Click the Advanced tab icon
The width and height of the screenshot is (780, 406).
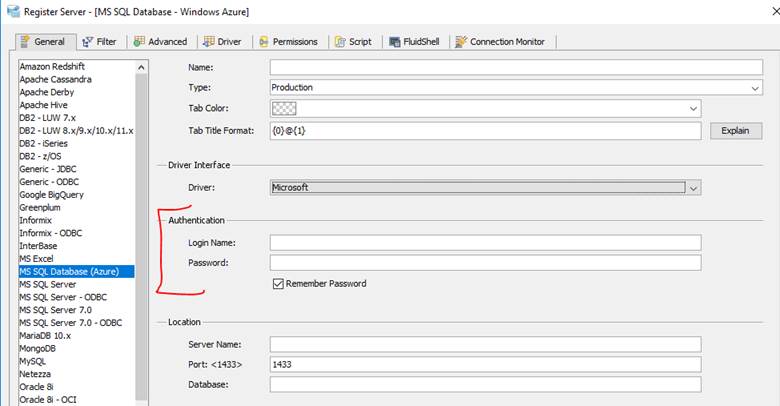tap(139, 42)
